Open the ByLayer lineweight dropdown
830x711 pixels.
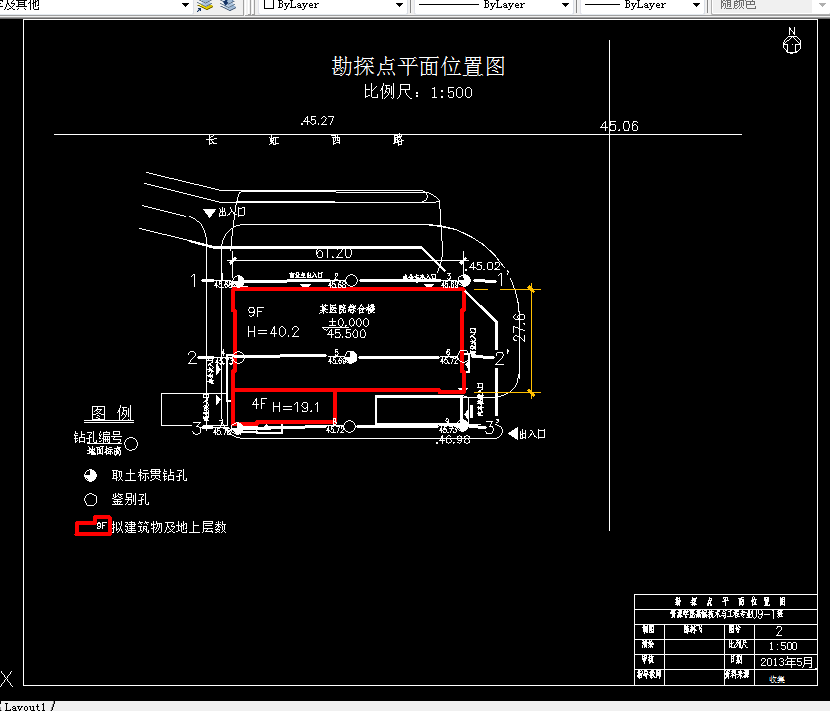(x=697, y=5)
